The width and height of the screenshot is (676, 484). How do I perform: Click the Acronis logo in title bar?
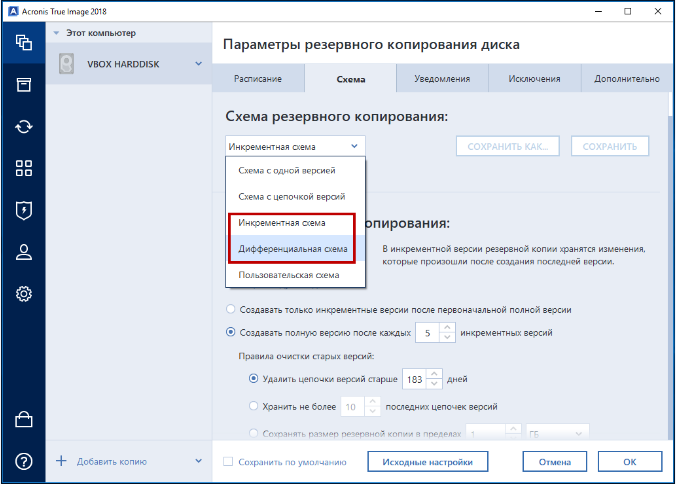click(13, 12)
